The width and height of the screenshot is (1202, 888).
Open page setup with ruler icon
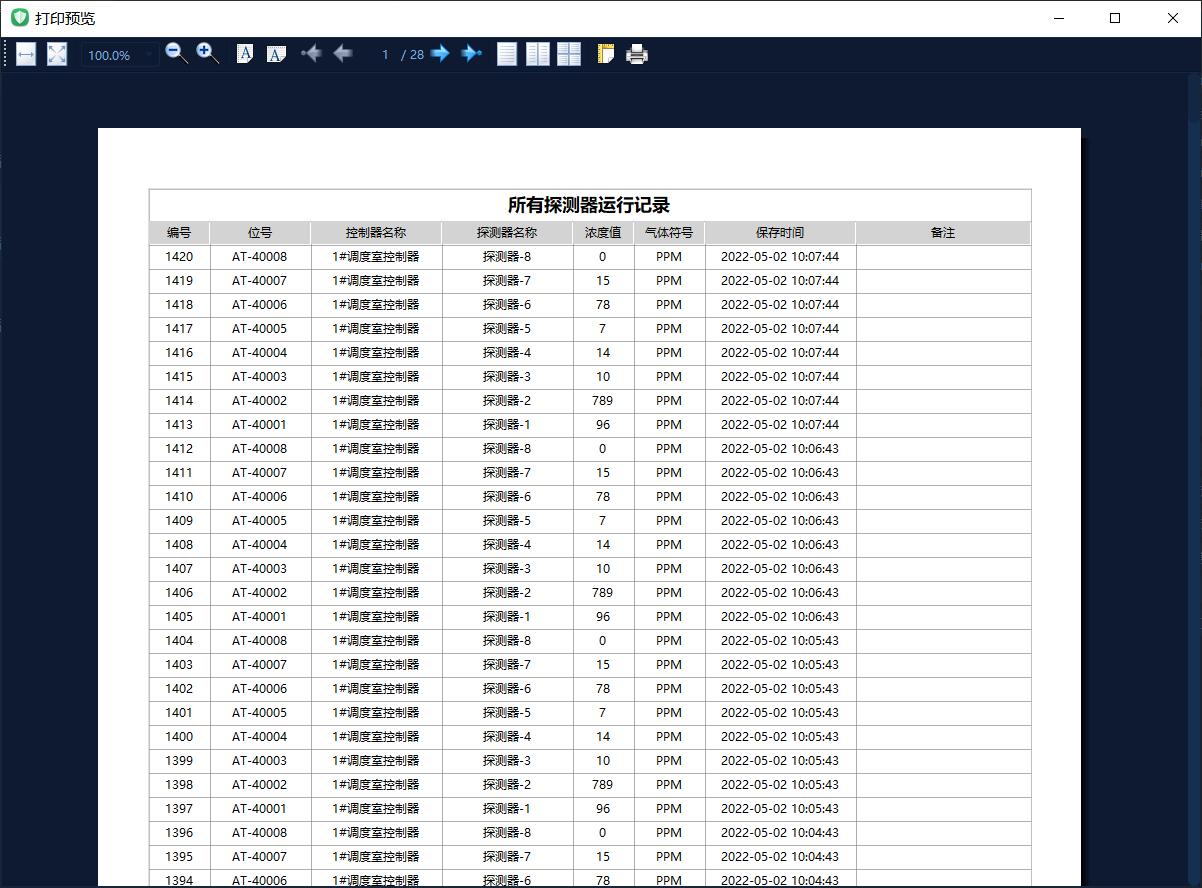[x=605, y=54]
